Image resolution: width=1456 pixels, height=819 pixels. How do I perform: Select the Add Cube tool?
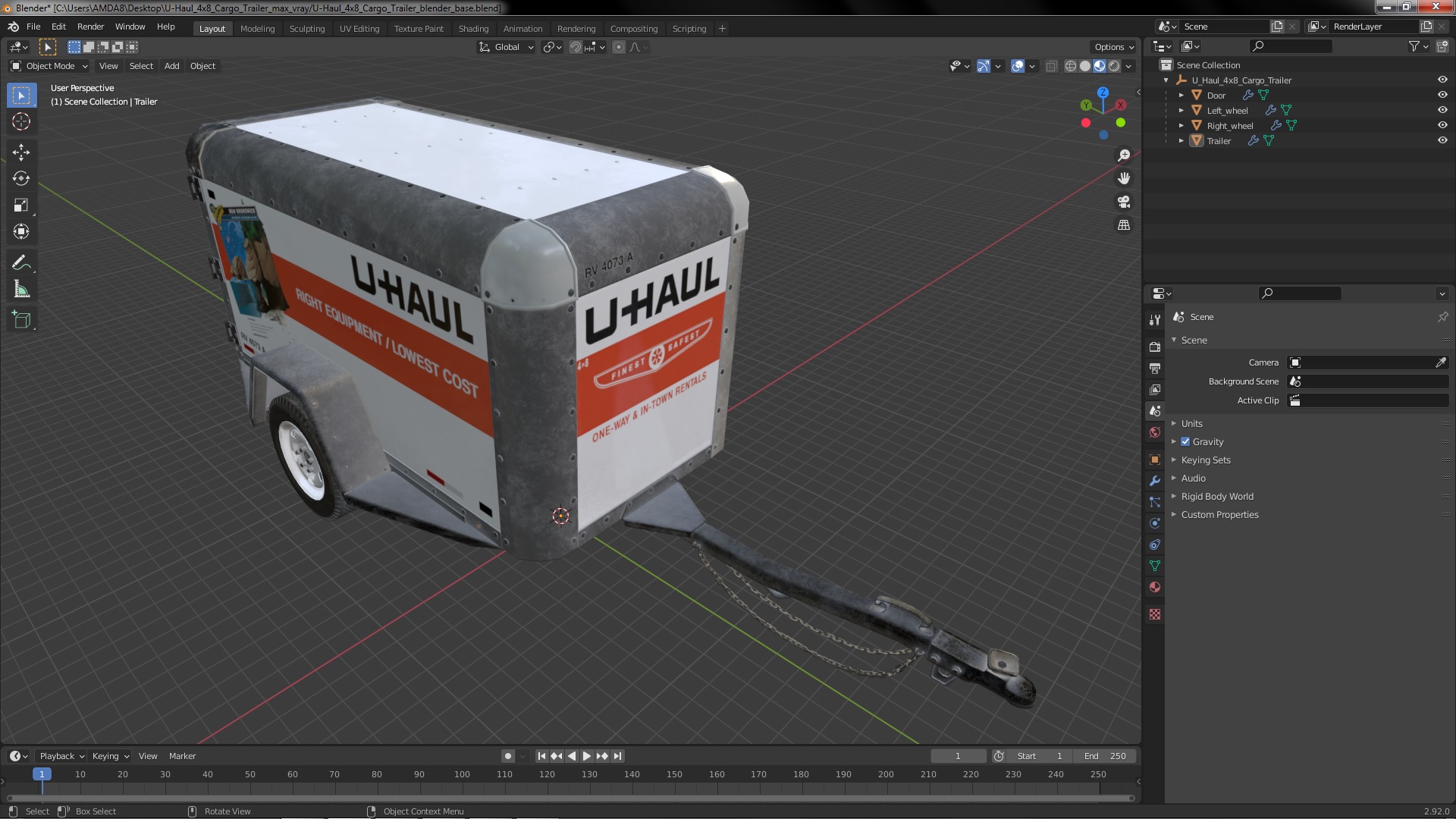(x=21, y=320)
